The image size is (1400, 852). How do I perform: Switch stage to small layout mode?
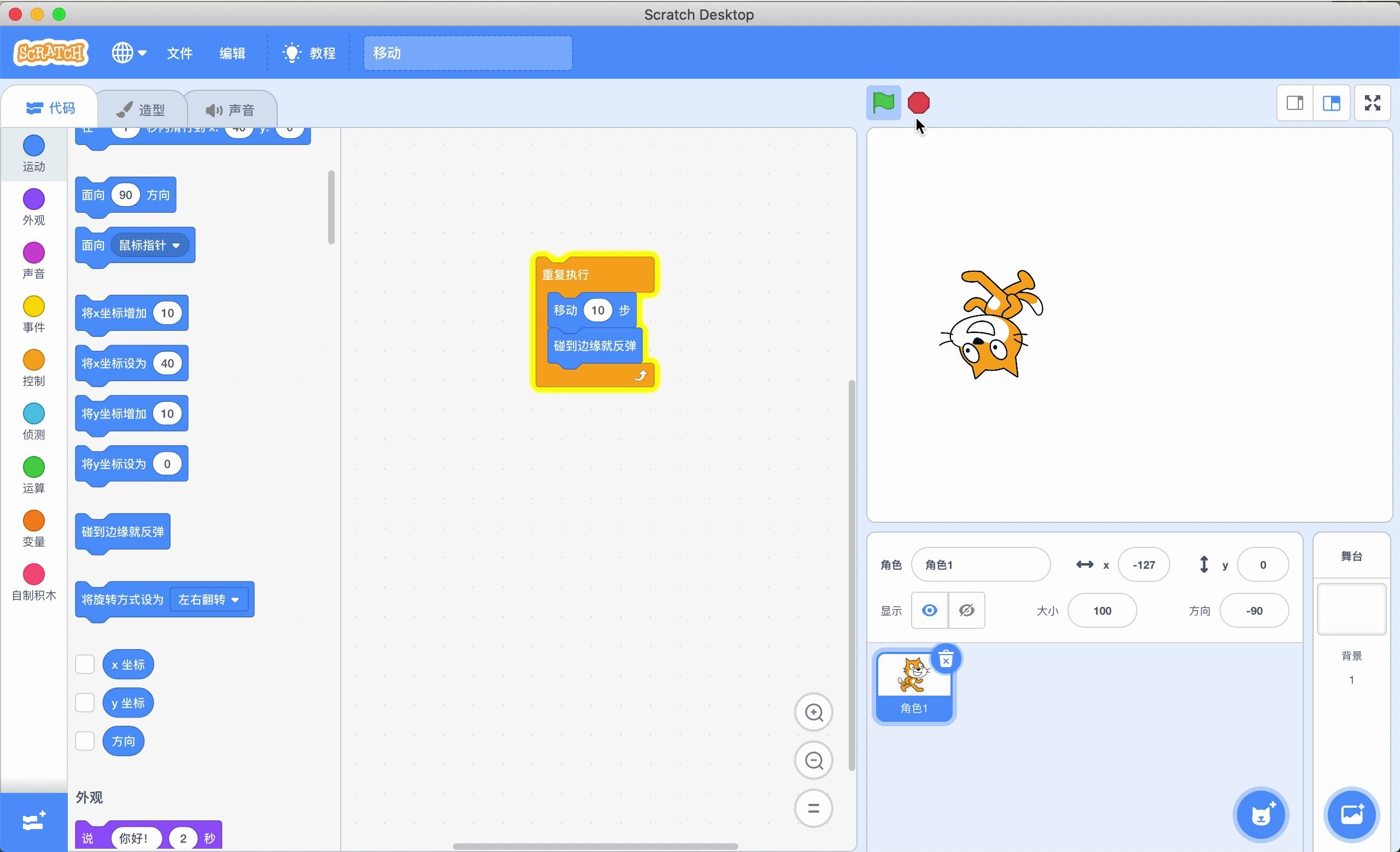[1295, 103]
